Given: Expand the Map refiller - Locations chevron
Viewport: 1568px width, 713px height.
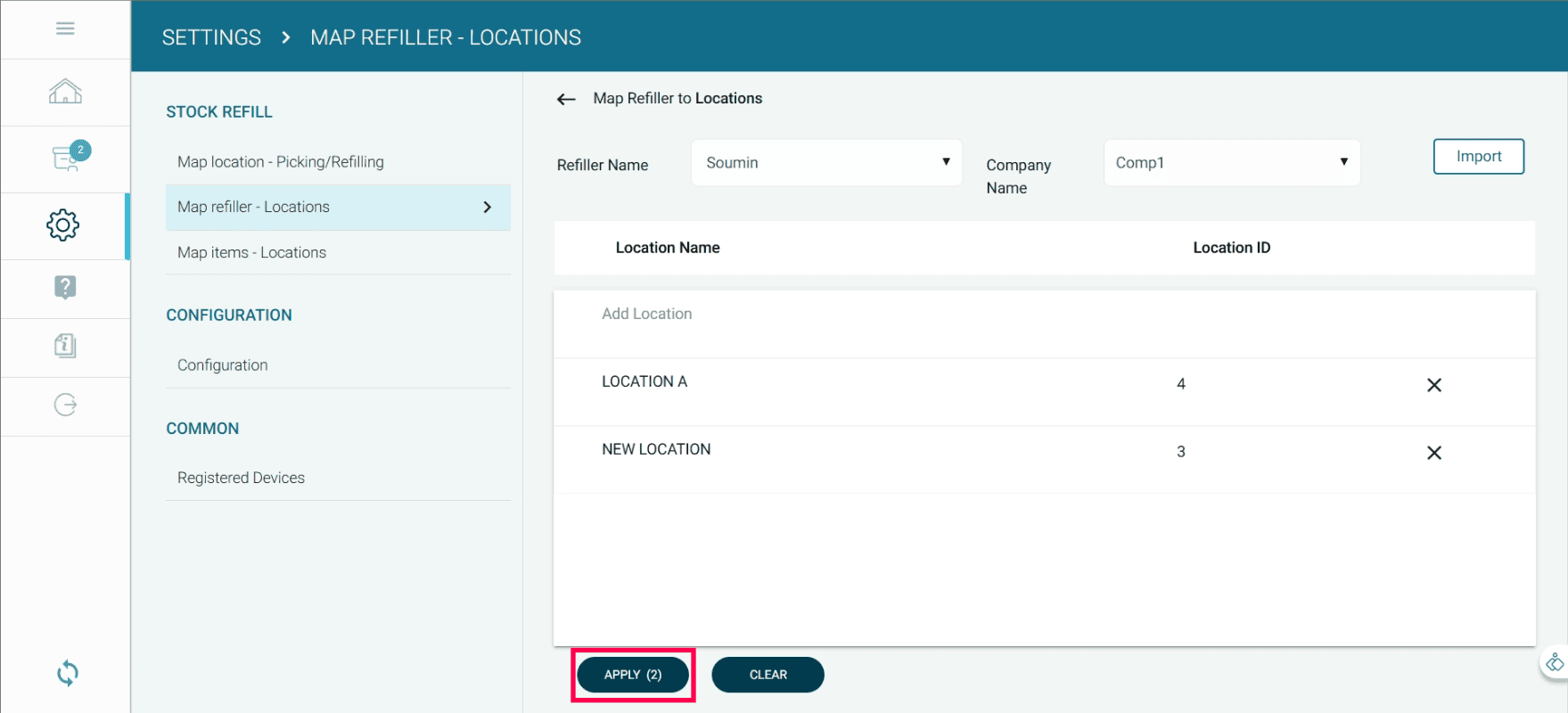Looking at the screenshot, I should [487, 208].
